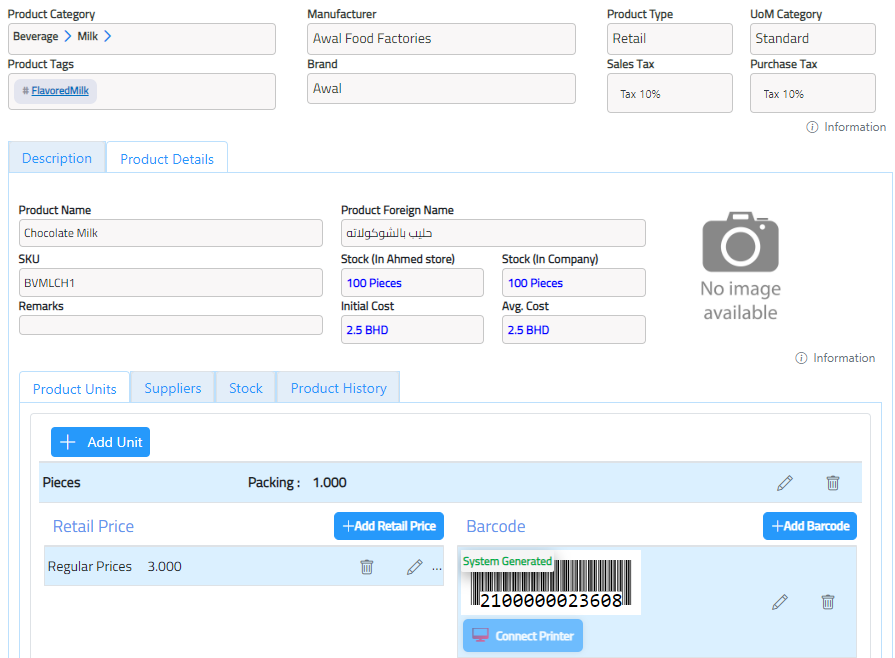This screenshot has height=658, width=895.
Task: Open the ellipsis menu next to Regular Prices
Action: click(436, 567)
